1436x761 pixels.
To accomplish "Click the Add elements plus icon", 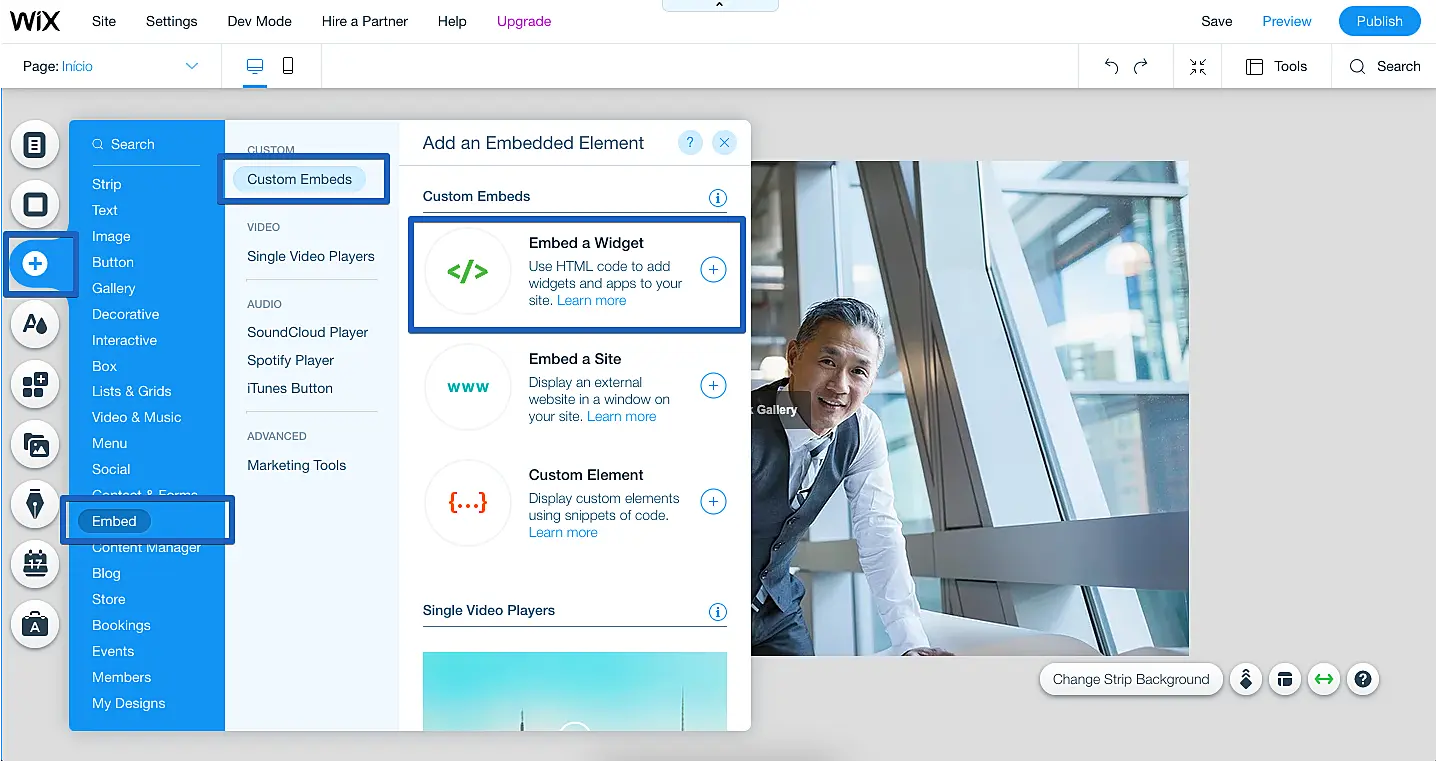I will pyautogui.click(x=35, y=264).
